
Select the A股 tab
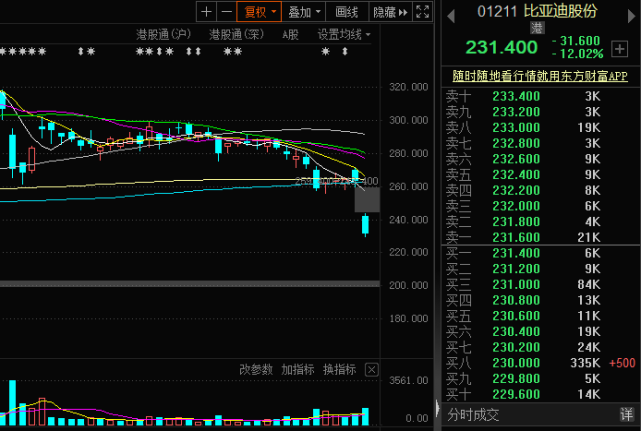[x=290, y=34]
